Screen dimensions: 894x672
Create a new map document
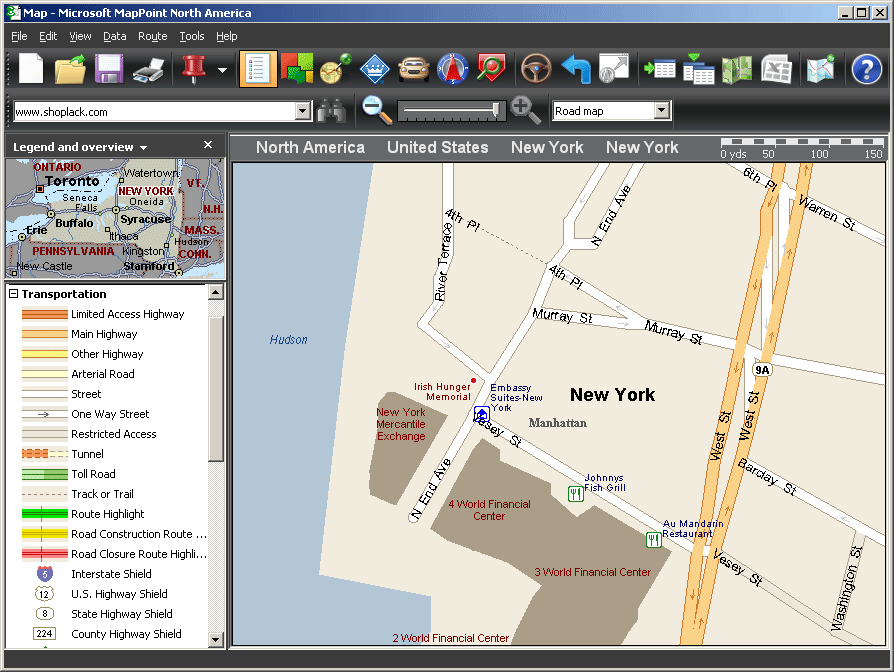point(31,69)
